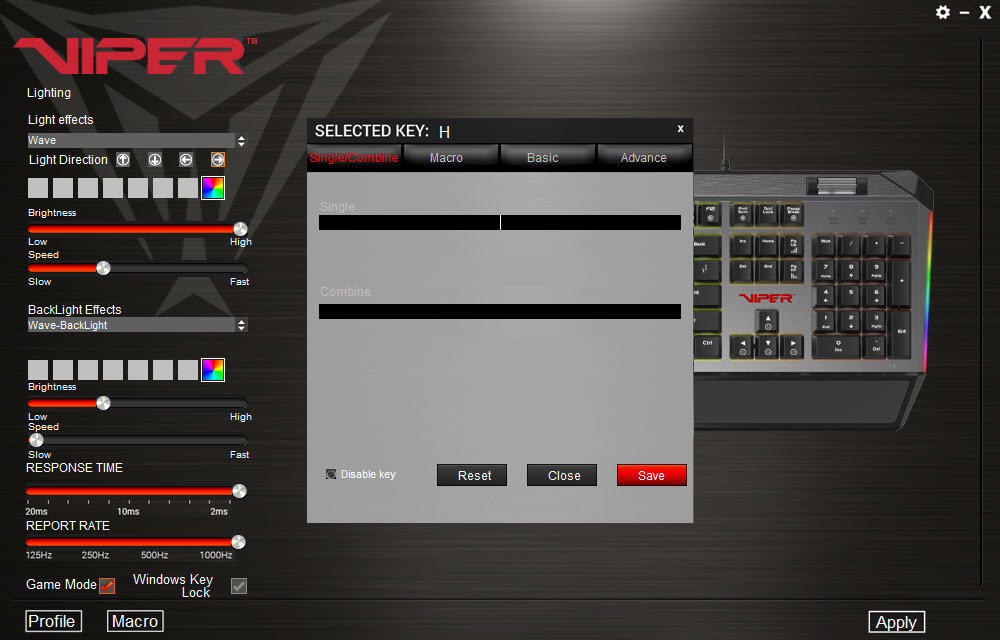Image resolution: width=1000 pixels, height=640 pixels.
Task: Click the down arrow key on keyboard image
Action: pyautogui.click(x=768, y=347)
